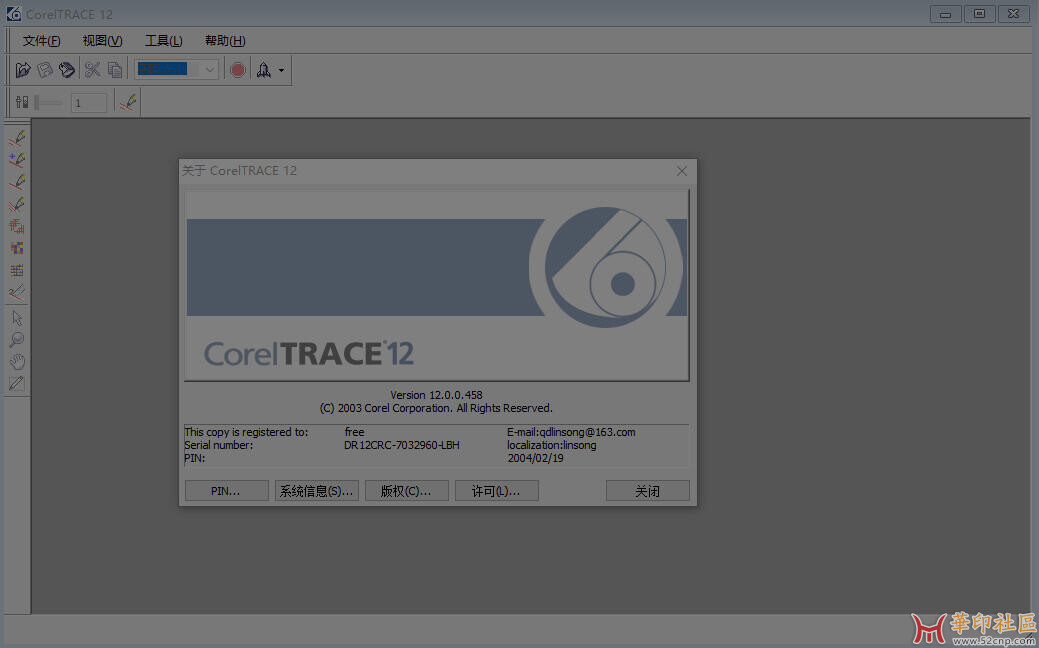Click the Cut scissors icon
1039x648 pixels.
(x=93, y=70)
